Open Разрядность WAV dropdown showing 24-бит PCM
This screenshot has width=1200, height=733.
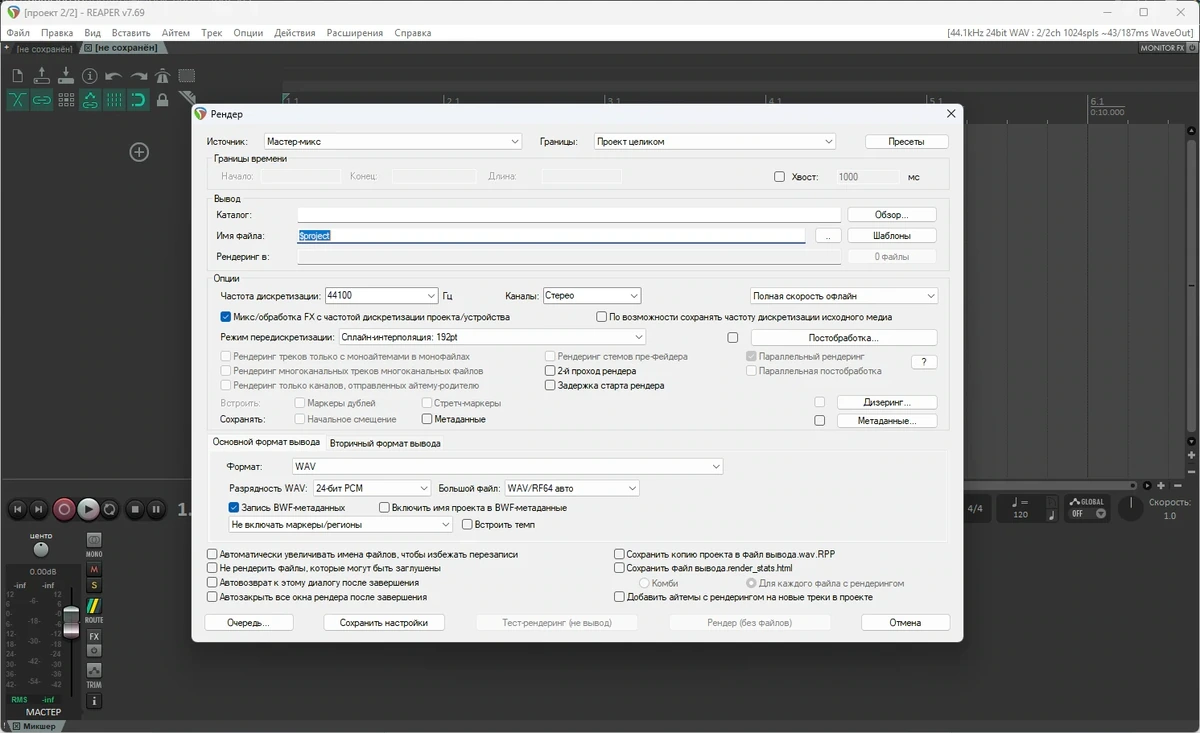pos(371,488)
